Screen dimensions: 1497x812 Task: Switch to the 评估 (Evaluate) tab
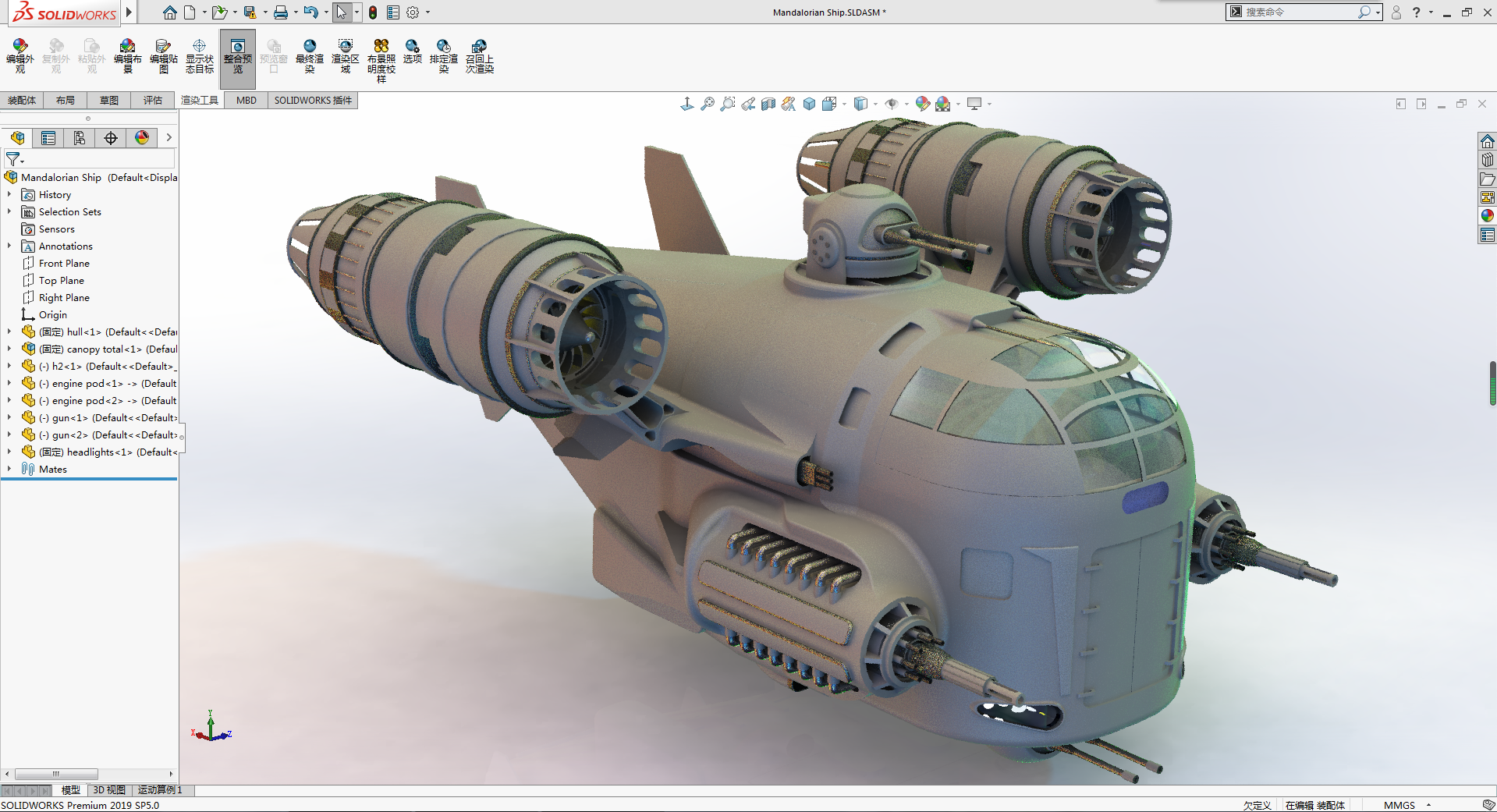pyautogui.click(x=153, y=100)
